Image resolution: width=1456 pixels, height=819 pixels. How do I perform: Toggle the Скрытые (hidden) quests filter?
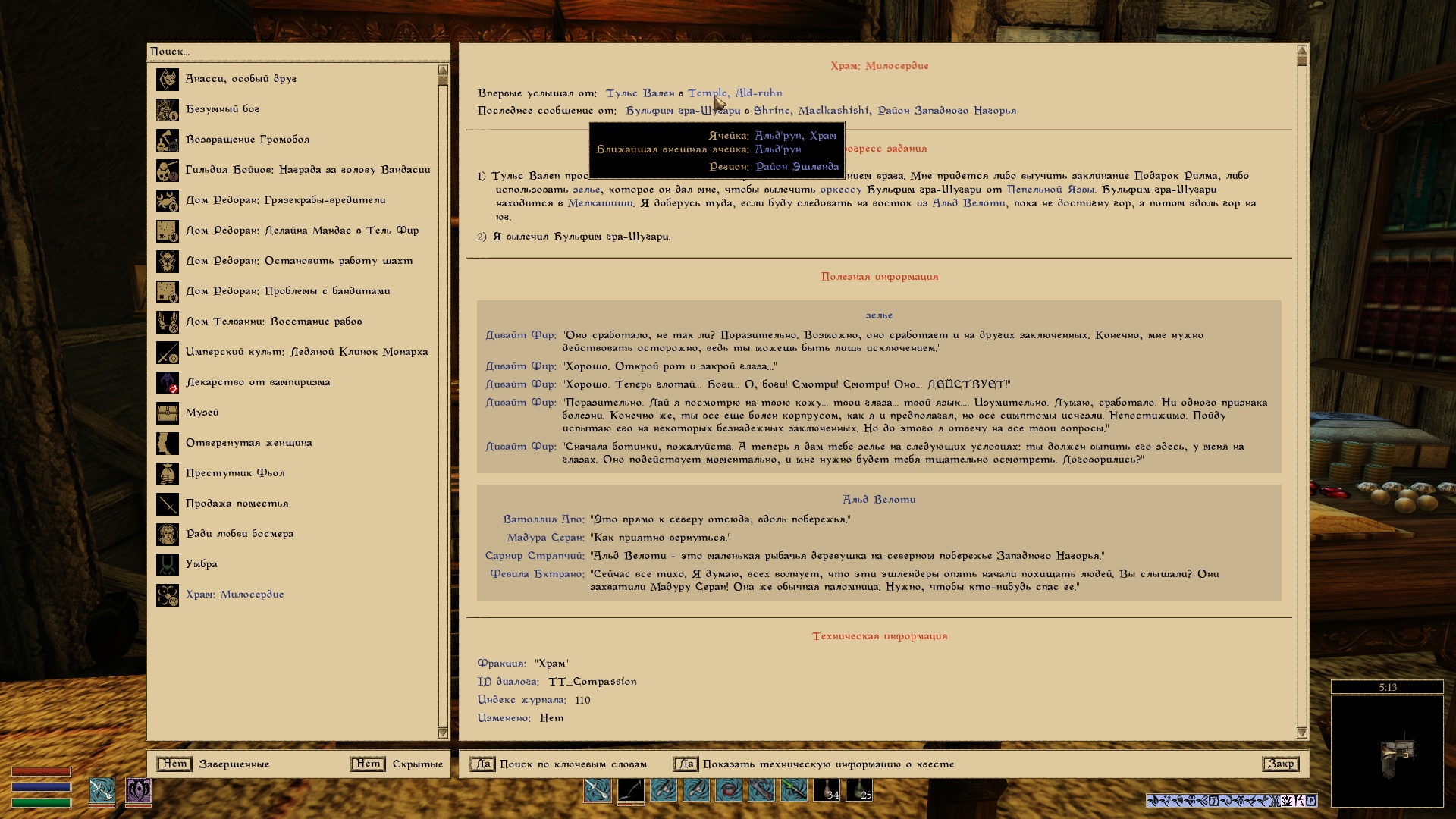368,764
